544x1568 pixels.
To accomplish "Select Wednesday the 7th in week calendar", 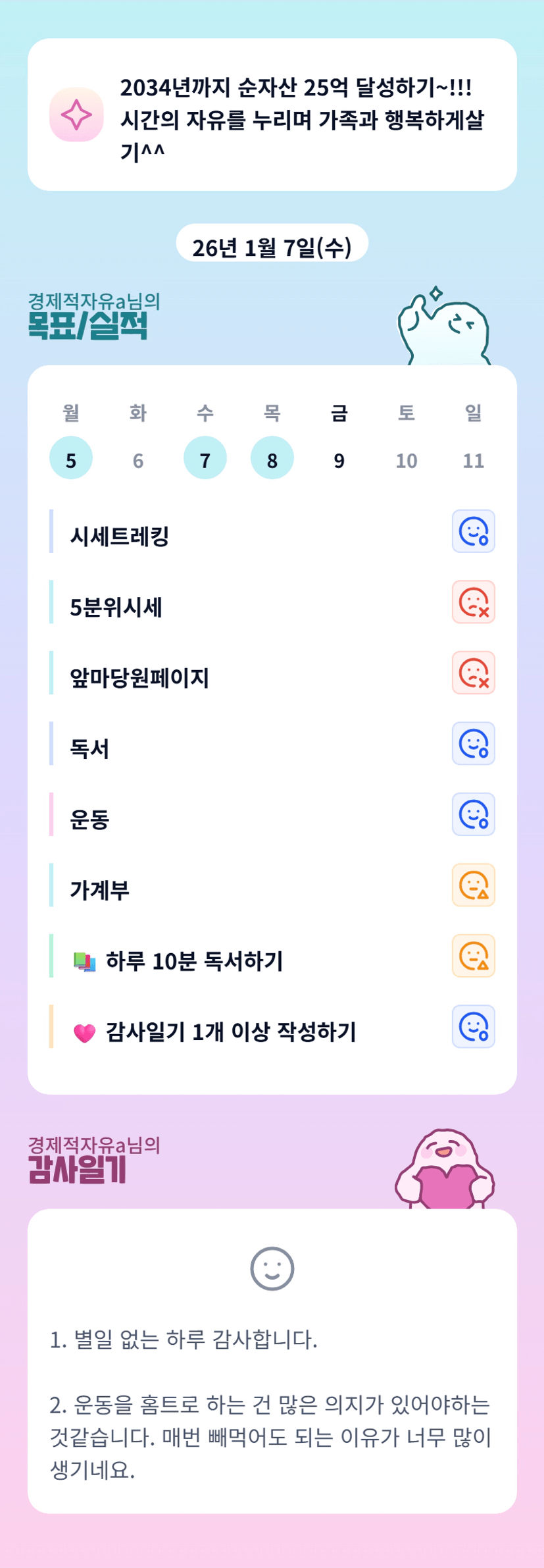I will pyautogui.click(x=205, y=458).
